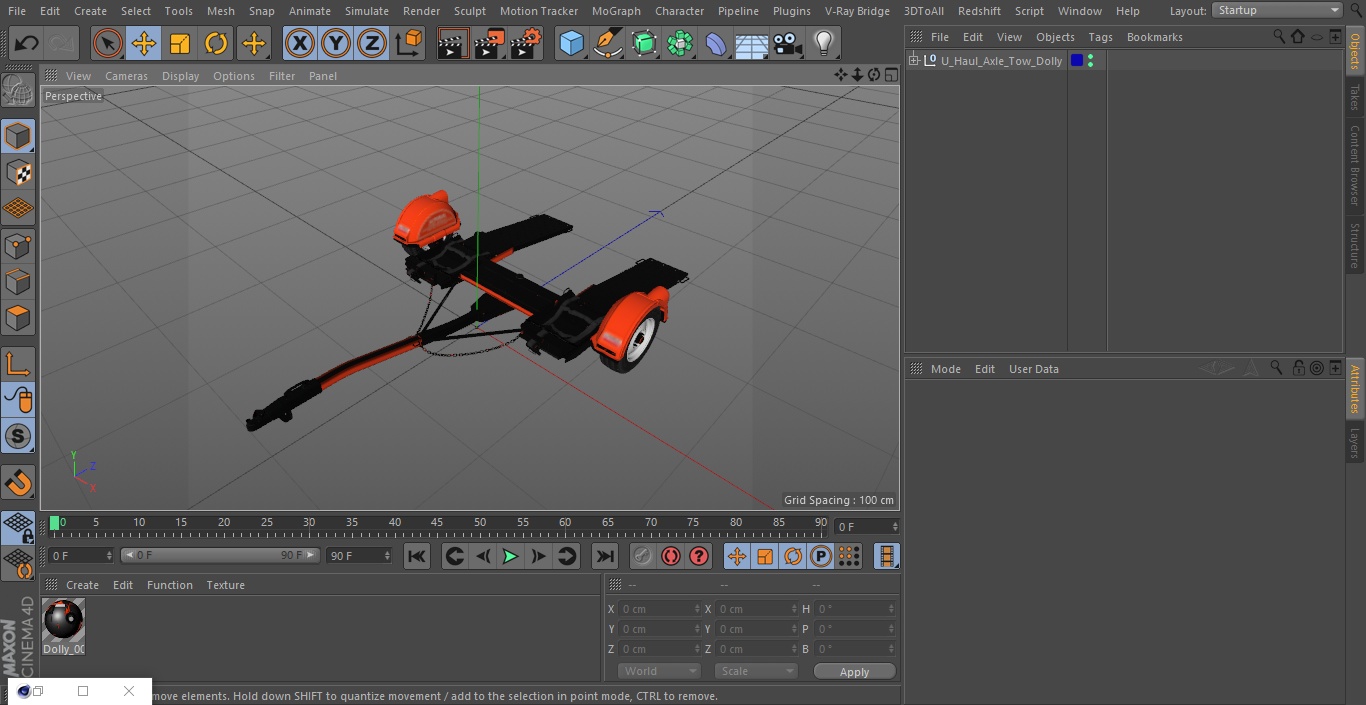Open material manager Texture menu
This screenshot has height=705, width=1366.
coord(225,585)
